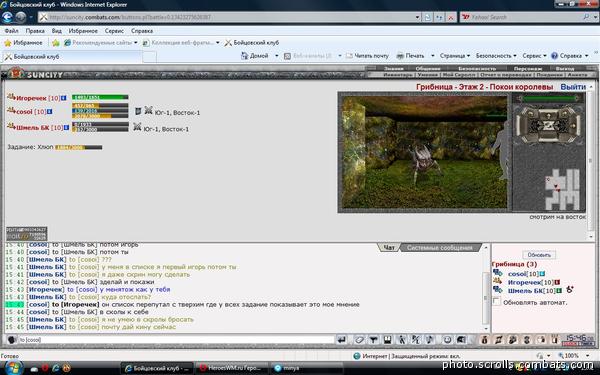Click Шмель БК name in the party list
Viewport: 600px width, 375px height.
(x=33, y=127)
